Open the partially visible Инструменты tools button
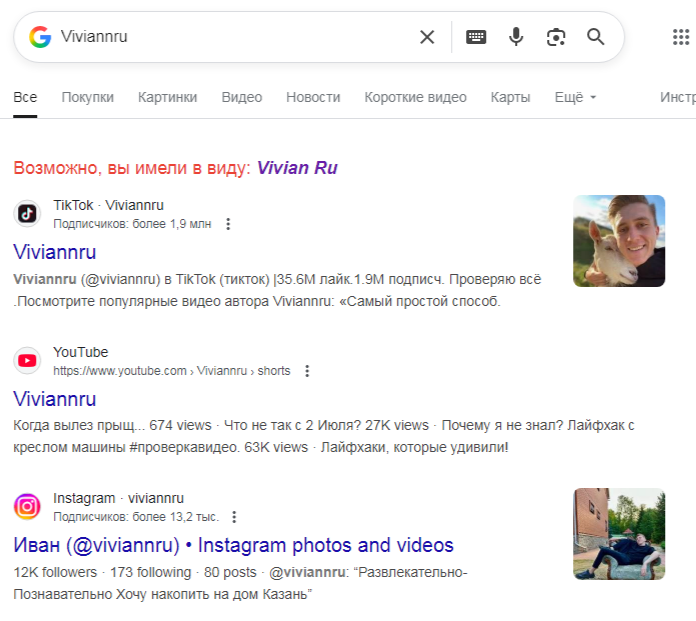This screenshot has width=696, height=621. pyautogui.click(x=678, y=97)
